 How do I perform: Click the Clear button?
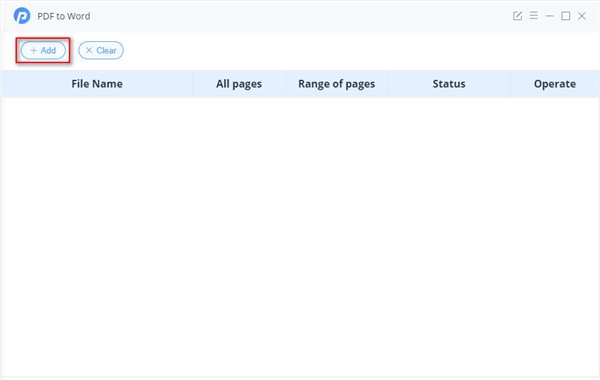(101, 50)
